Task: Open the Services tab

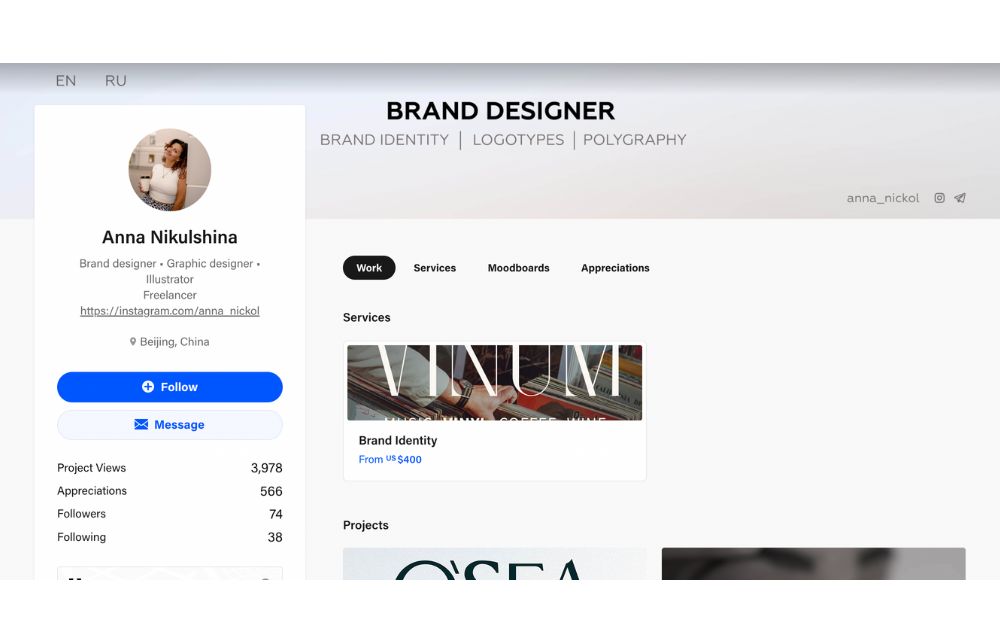Action: (x=434, y=268)
